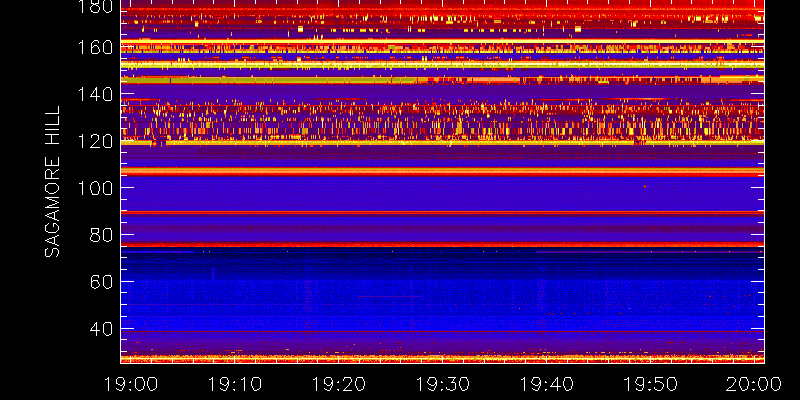Click the 20:00 time axis label

(754, 384)
